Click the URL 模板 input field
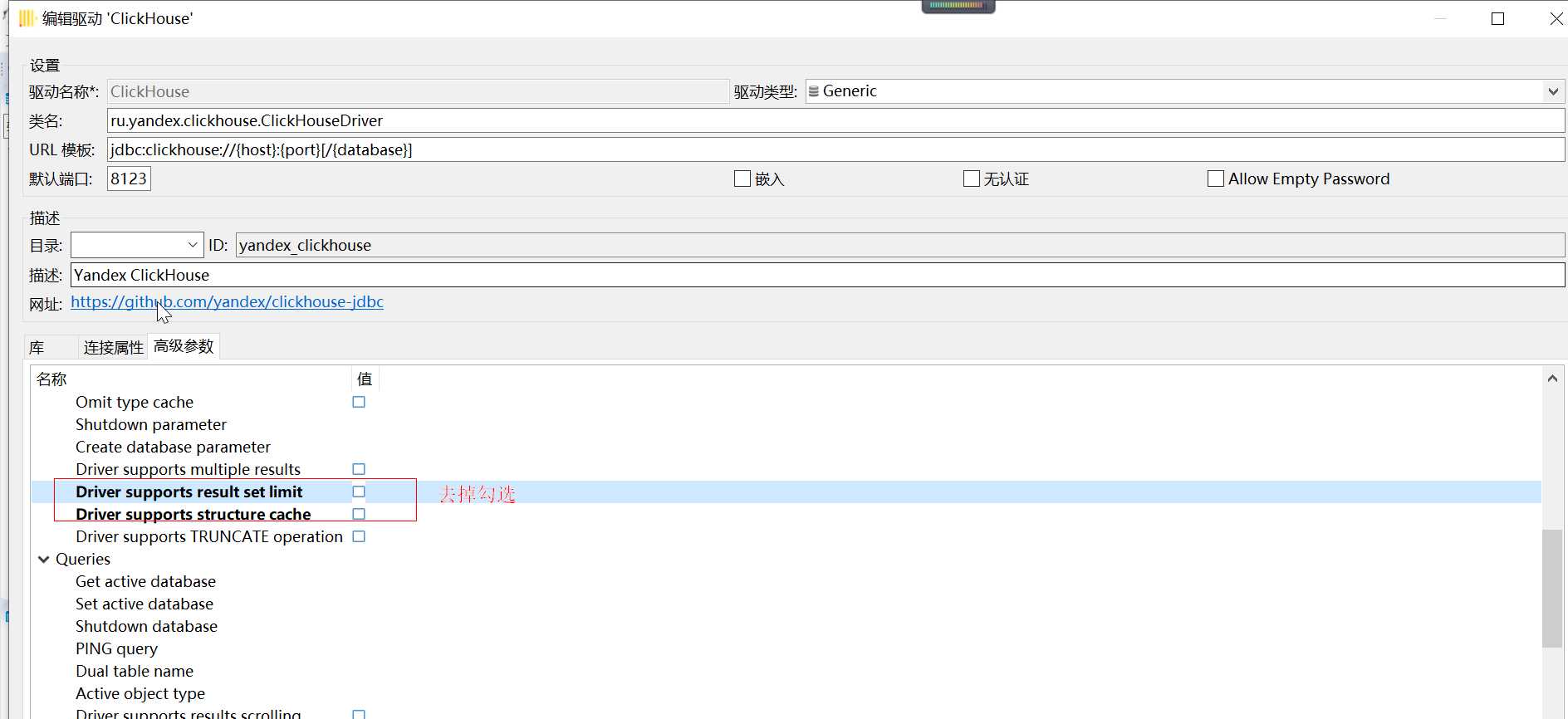The image size is (1568, 719). tap(836, 149)
